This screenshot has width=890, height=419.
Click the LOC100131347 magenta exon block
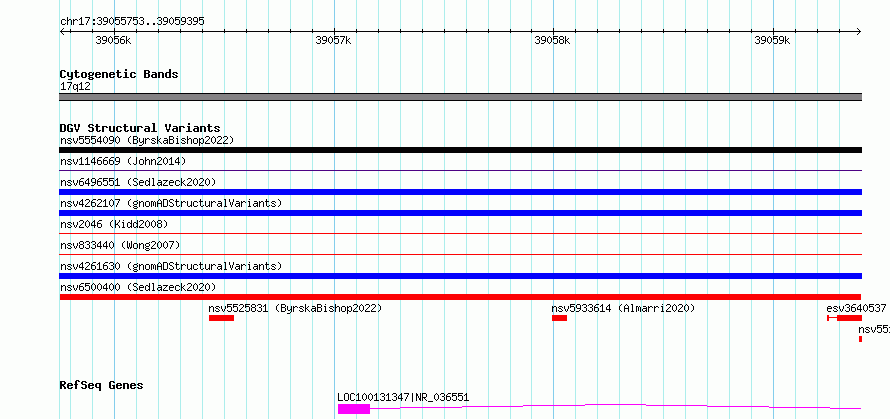point(354,409)
